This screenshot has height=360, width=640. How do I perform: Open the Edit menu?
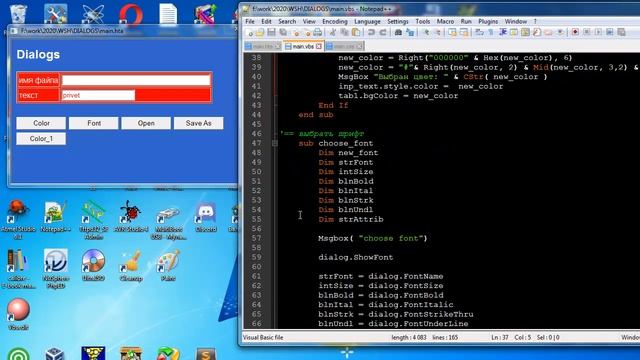pos(266,21)
